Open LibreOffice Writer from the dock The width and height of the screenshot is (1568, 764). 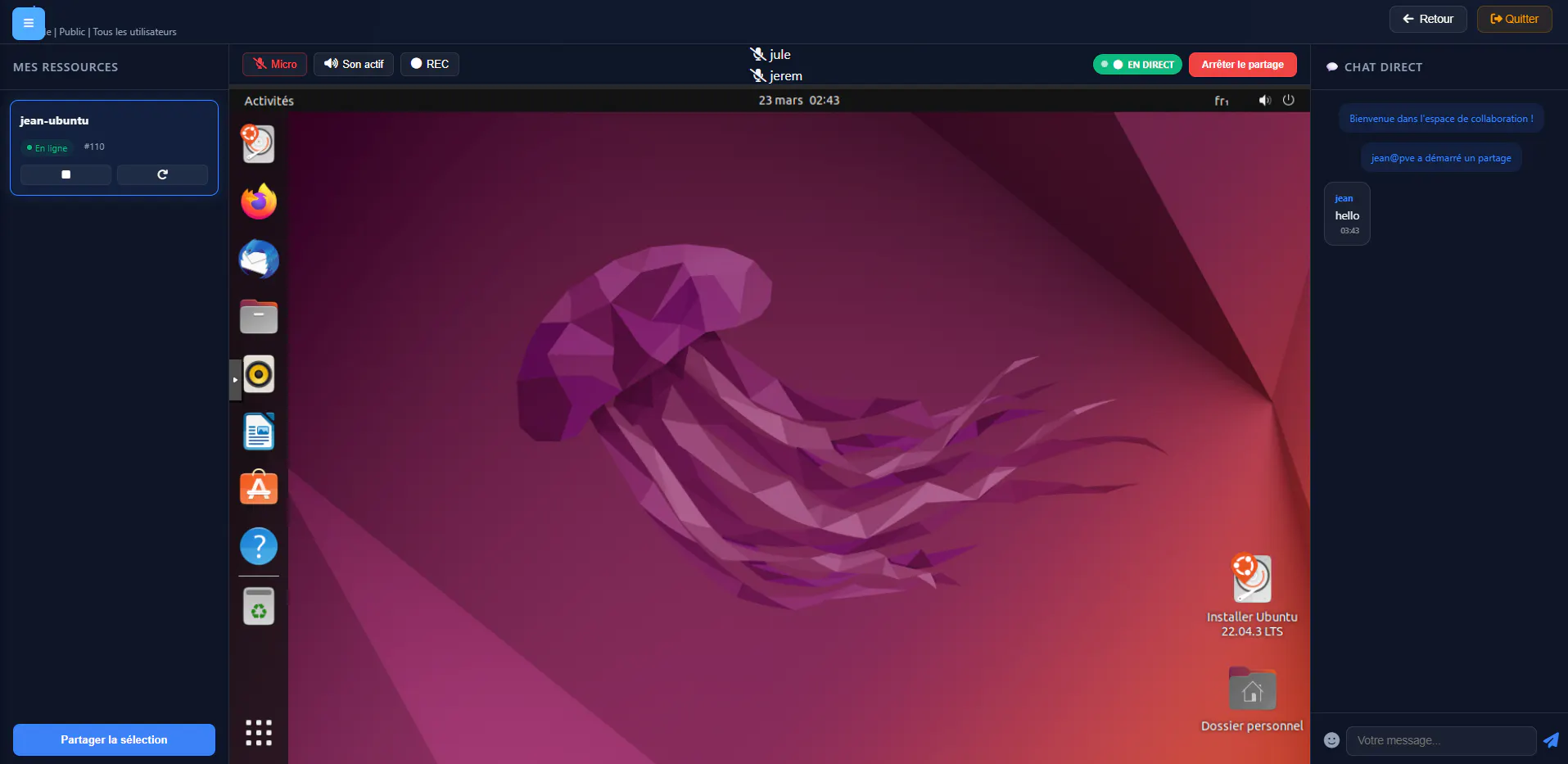coord(259,432)
